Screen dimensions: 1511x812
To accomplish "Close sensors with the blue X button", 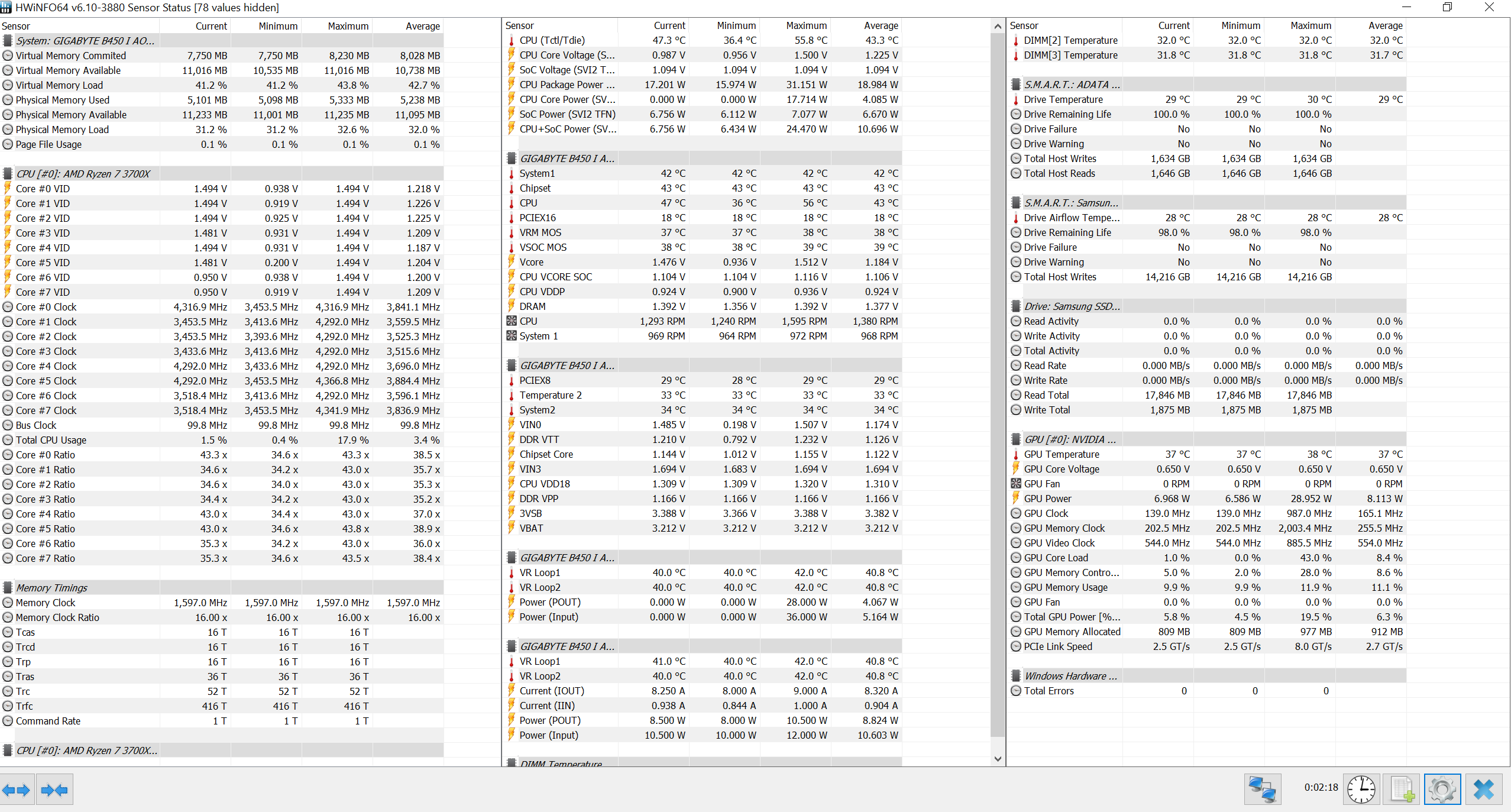I will (1484, 790).
